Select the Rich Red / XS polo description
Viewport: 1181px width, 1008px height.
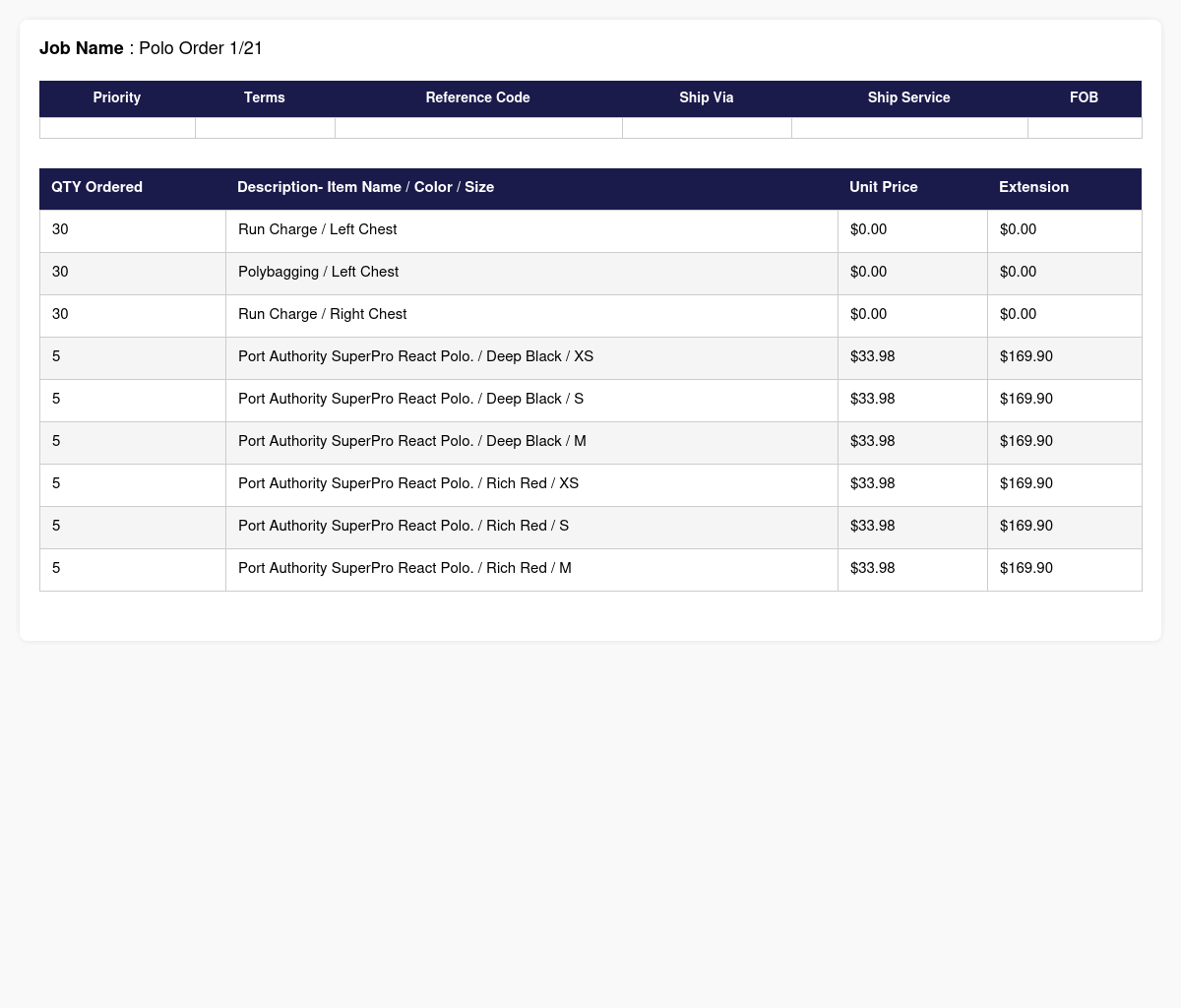408,483
